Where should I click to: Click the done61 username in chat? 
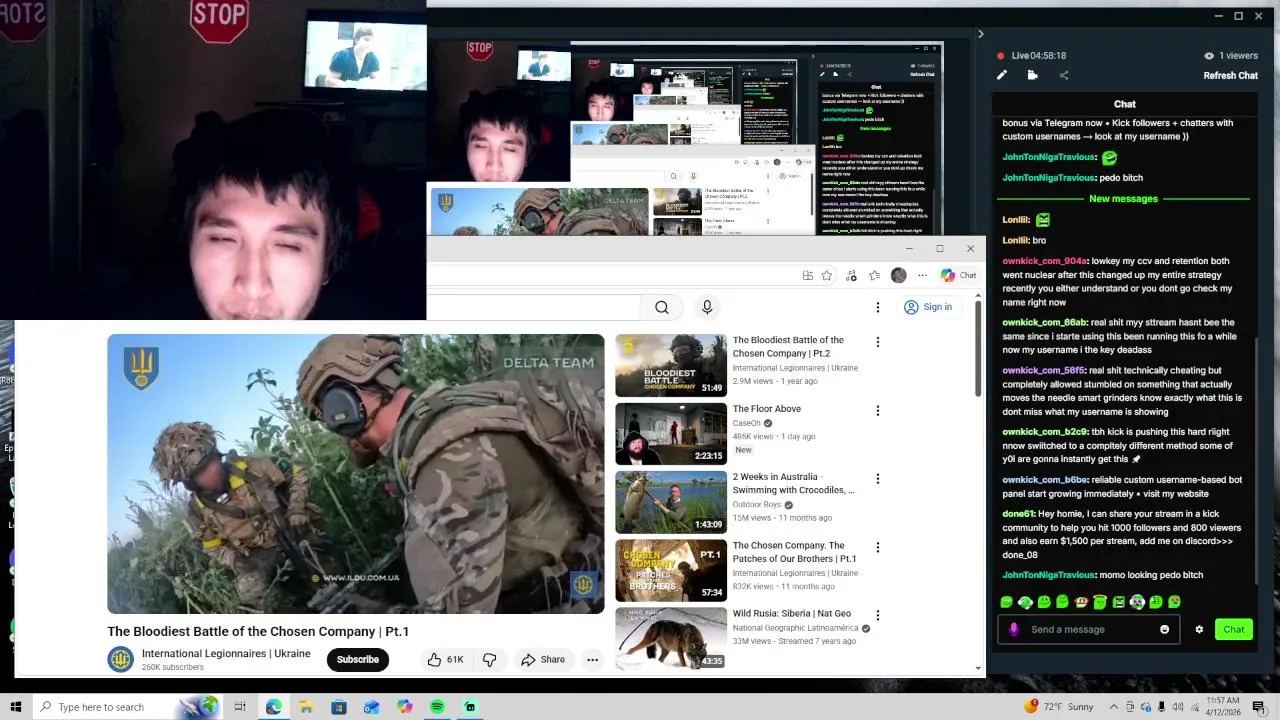pyautogui.click(x=1018, y=514)
